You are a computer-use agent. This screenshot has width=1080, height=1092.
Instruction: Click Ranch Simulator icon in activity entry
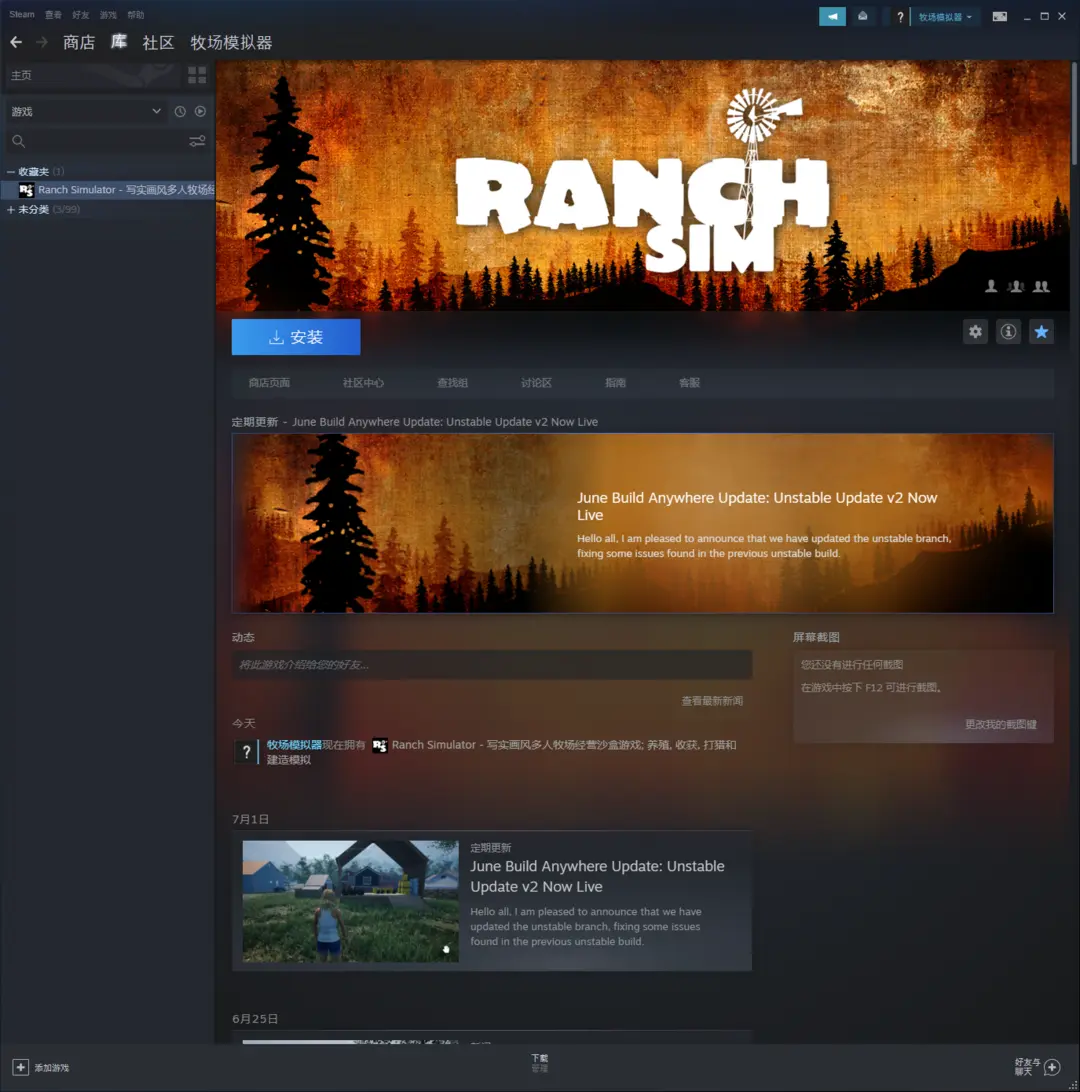coord(379,745)
